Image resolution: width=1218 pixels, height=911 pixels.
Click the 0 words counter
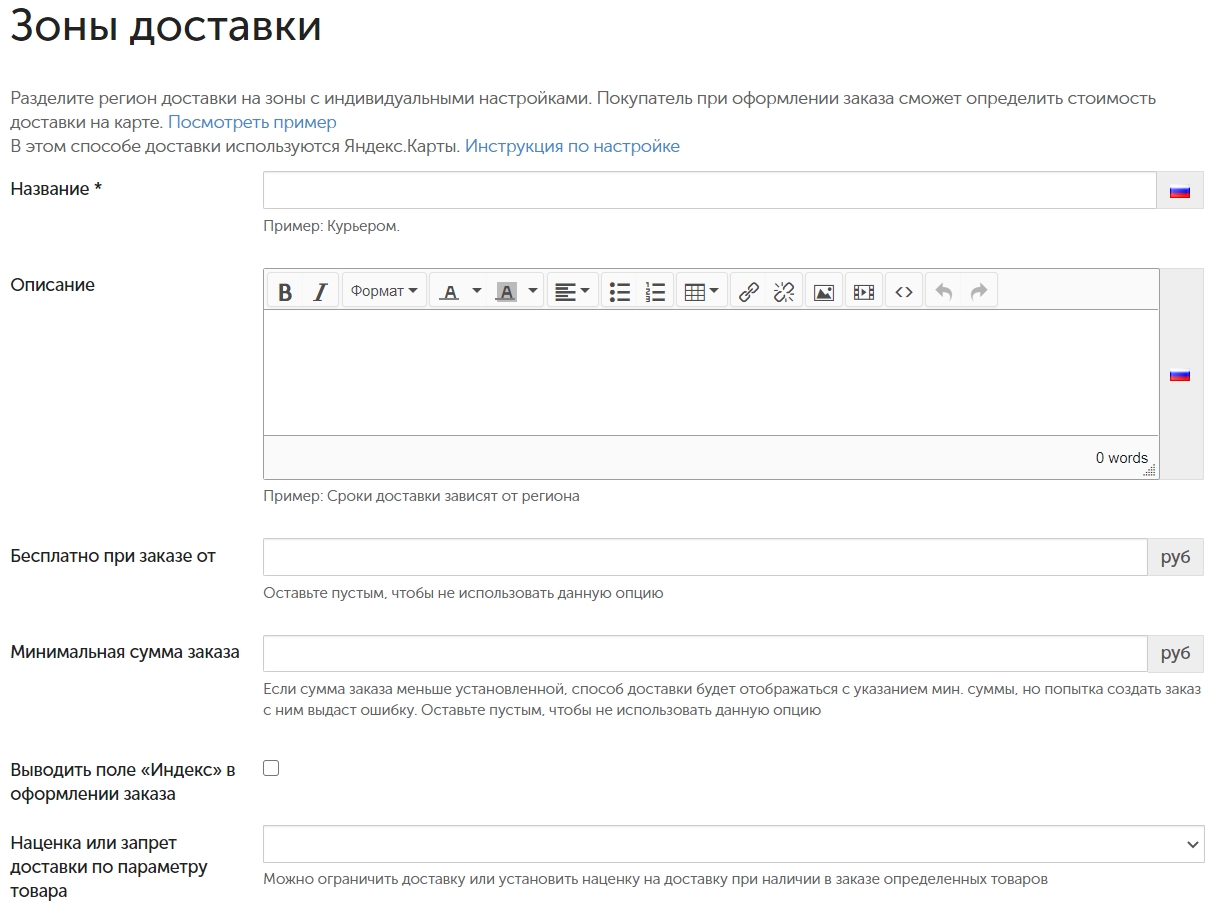click(1121, 458)
